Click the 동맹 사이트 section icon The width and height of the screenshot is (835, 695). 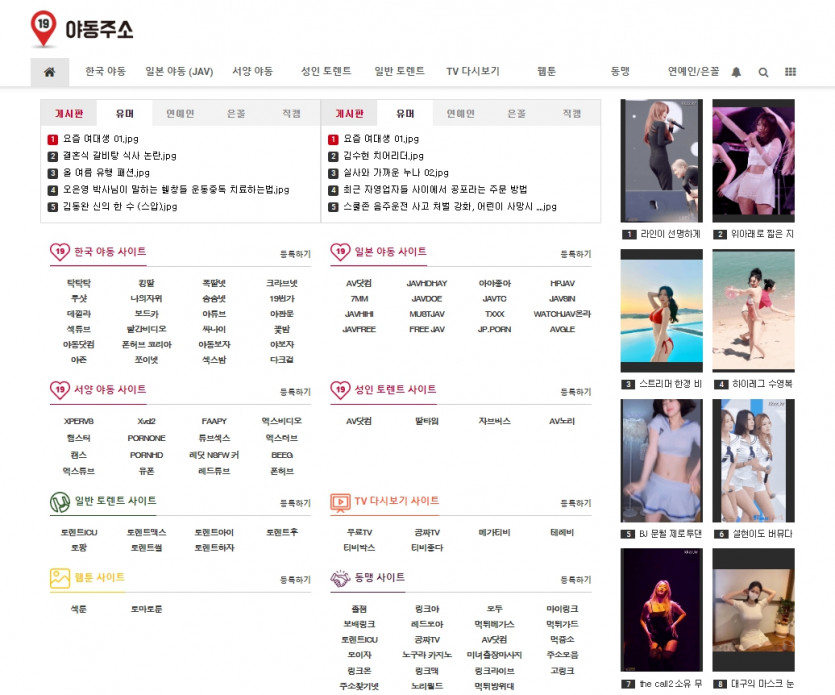[x=340, y=578]
